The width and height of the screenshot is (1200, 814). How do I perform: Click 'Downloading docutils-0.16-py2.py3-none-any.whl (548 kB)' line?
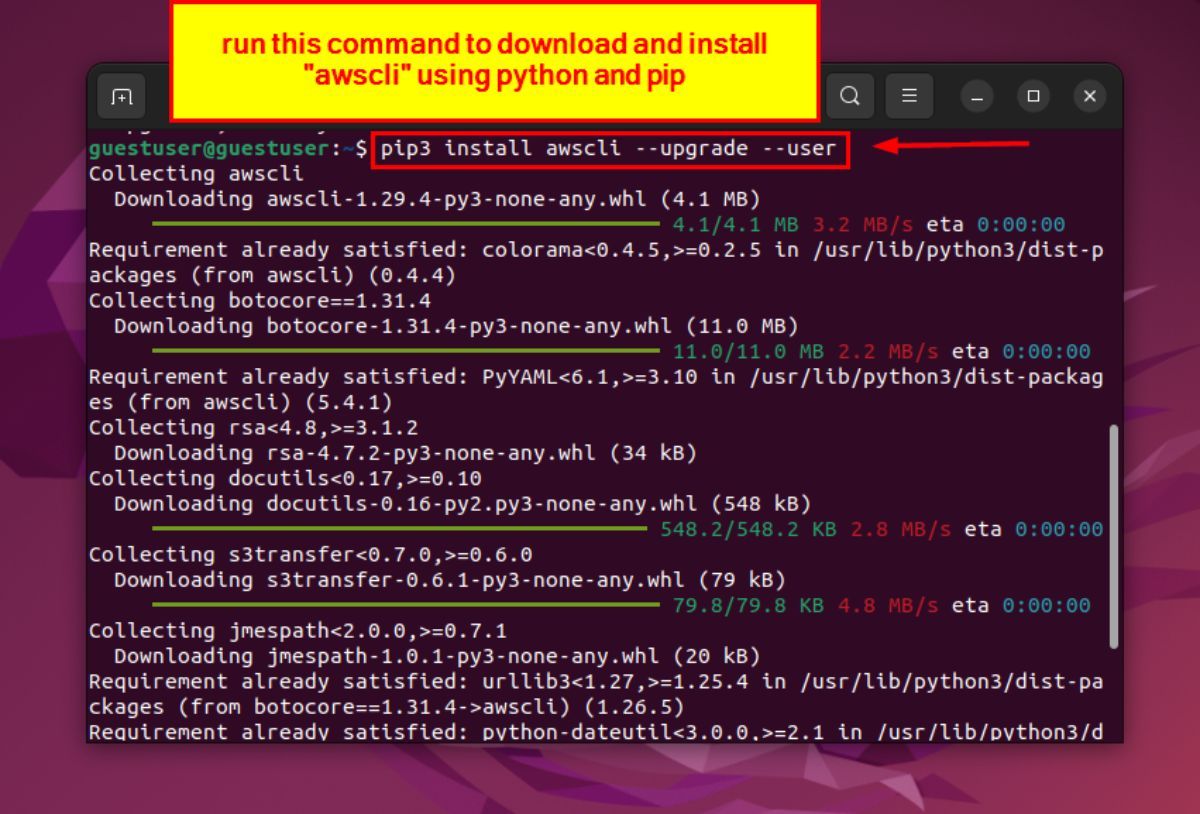(x=462, y=504)
